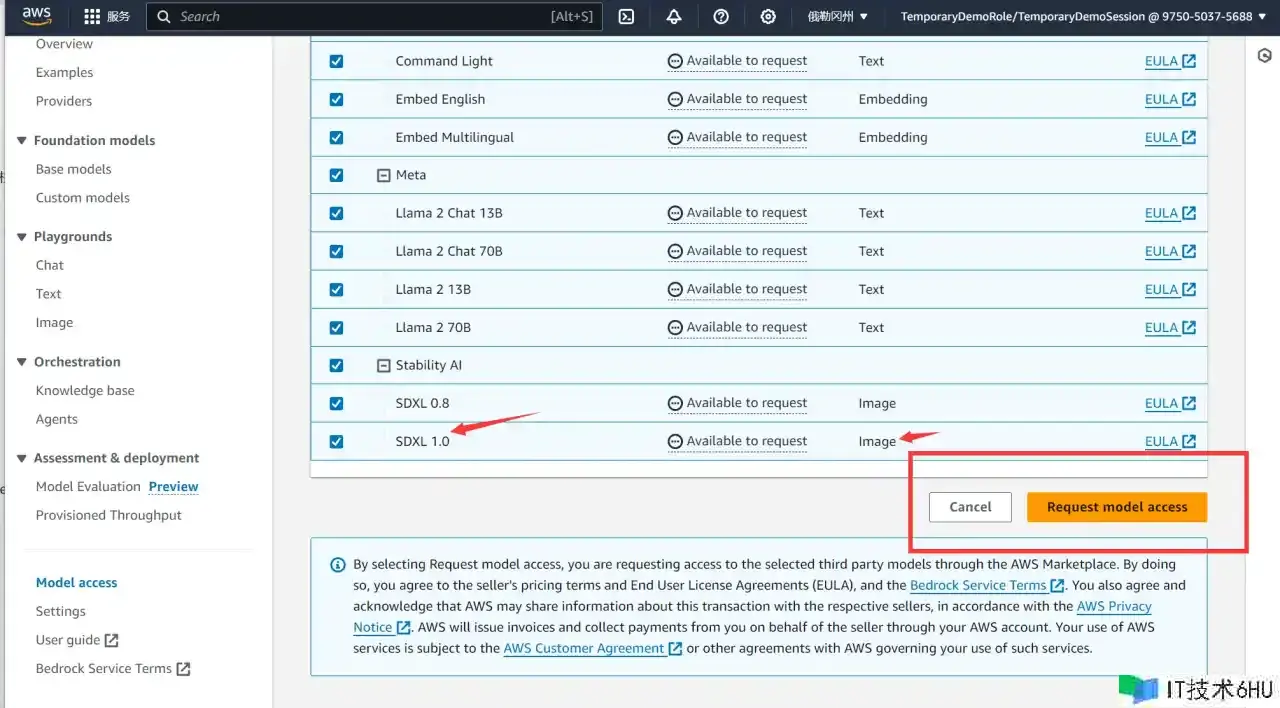Image resolution: width=1280 pixels, height=708 pixels.
Task: Open Knowledge base in sidebar
Action: click(x=85, y=391)
